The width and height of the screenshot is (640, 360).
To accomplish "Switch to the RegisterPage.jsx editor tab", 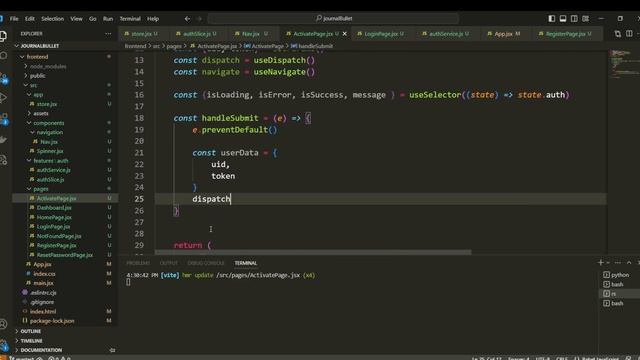I will point(568,34).
